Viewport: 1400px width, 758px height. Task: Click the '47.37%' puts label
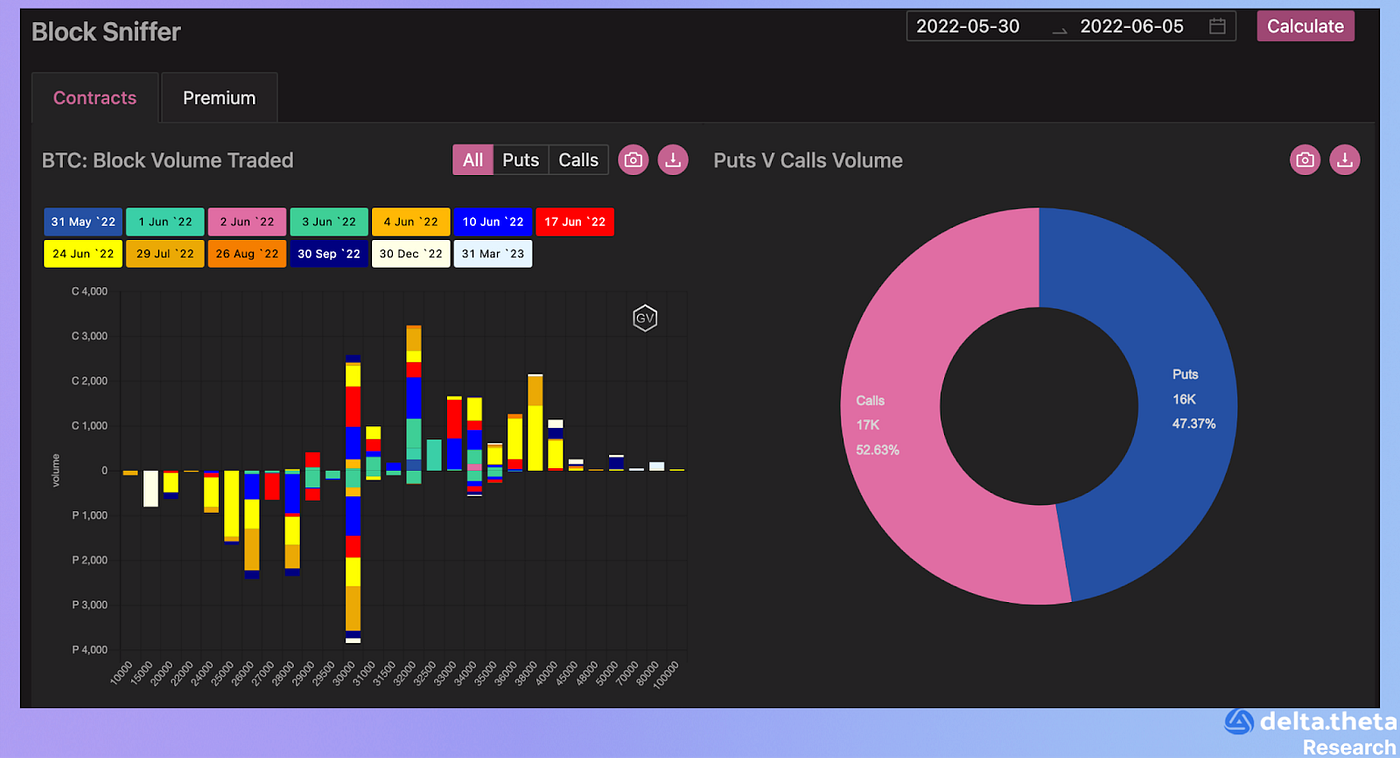[1194, 424]
